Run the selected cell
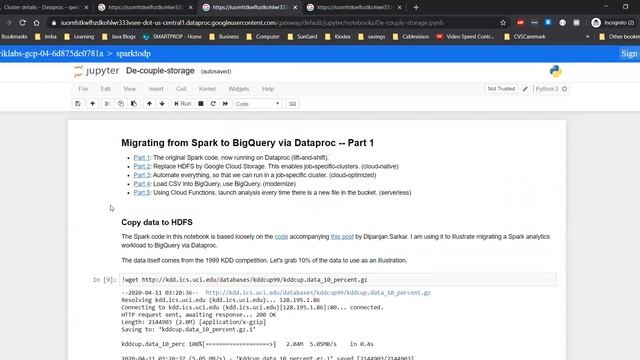Image resolution: width=640 pixels, height=360 pixels. pos(182,104)
